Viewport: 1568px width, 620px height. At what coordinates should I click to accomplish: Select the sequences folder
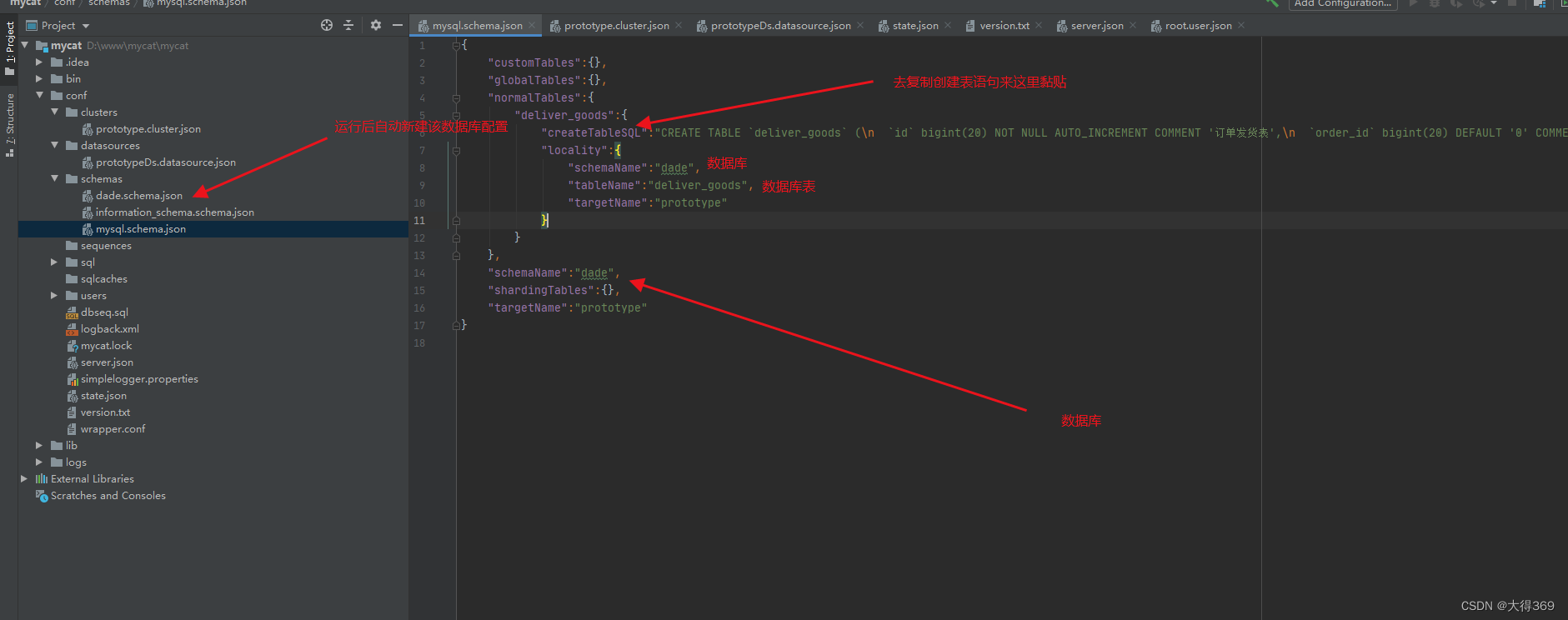click(106, 246)
